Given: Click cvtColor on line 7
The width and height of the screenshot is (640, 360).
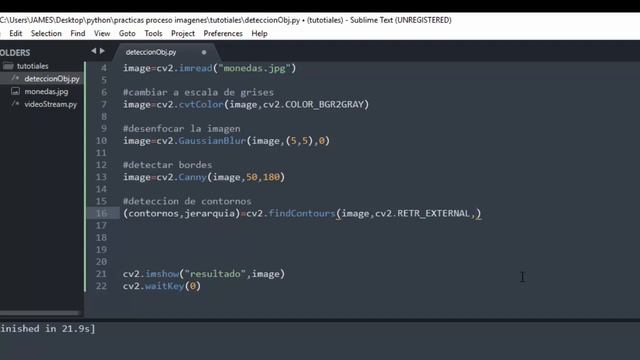Looking at the screenshot, I should (x=201, y=104).
